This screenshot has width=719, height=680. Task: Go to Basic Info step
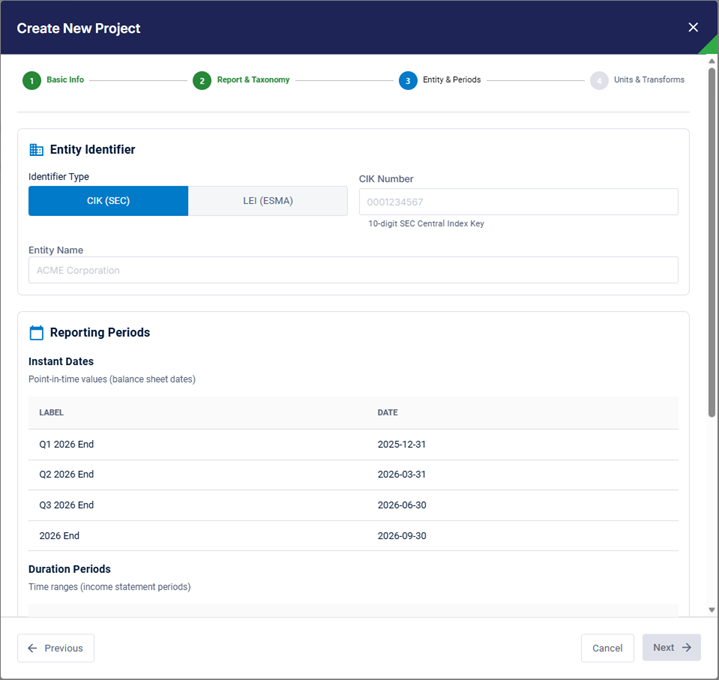point(65,80)
